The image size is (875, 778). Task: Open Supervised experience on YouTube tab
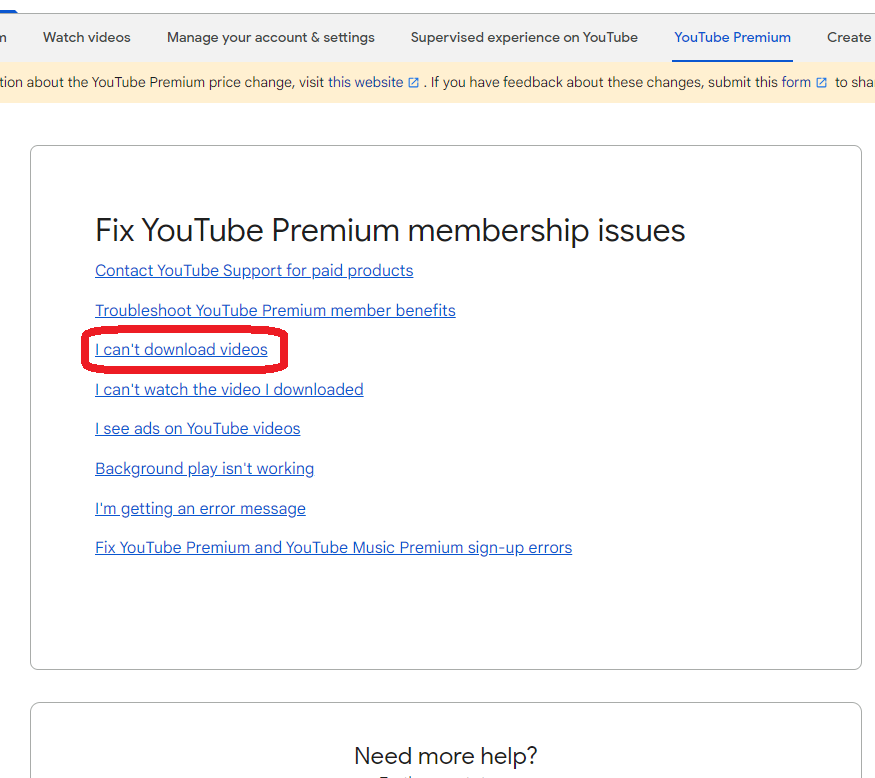pyautogui.click(x=524, y=37)
